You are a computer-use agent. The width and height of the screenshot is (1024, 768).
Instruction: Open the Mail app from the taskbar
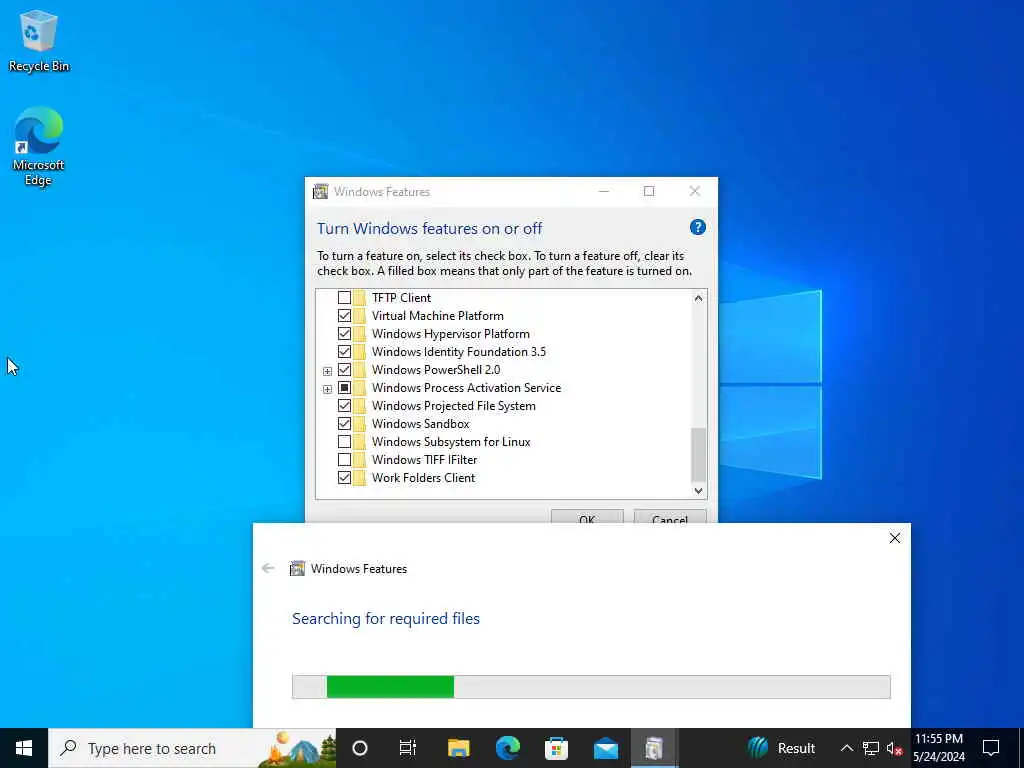tap(605, 748)
